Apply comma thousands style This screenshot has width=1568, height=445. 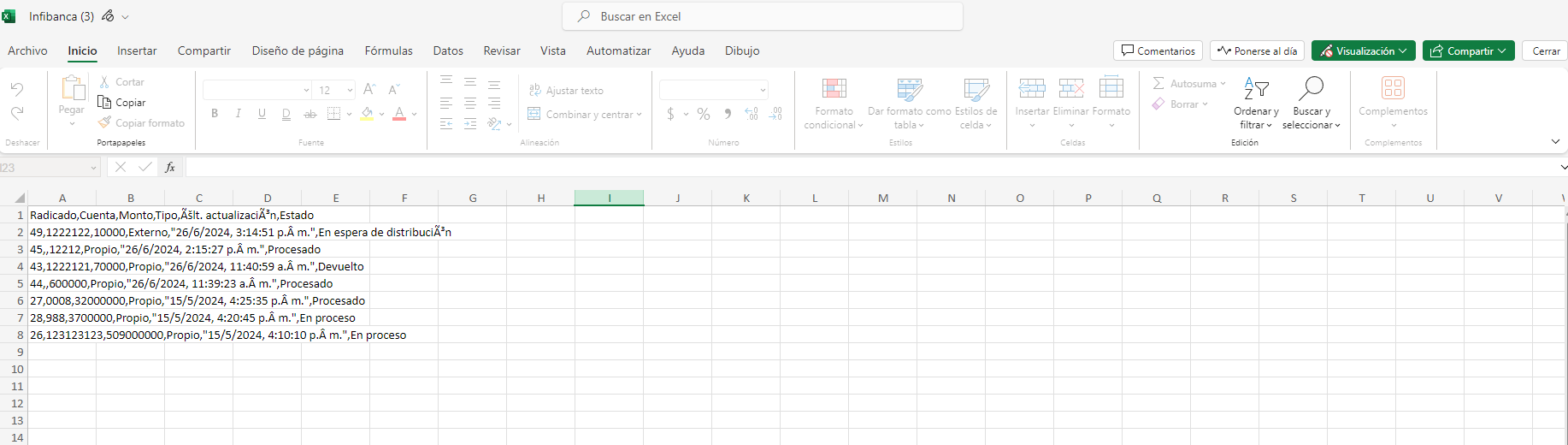[x=728, y=114]
